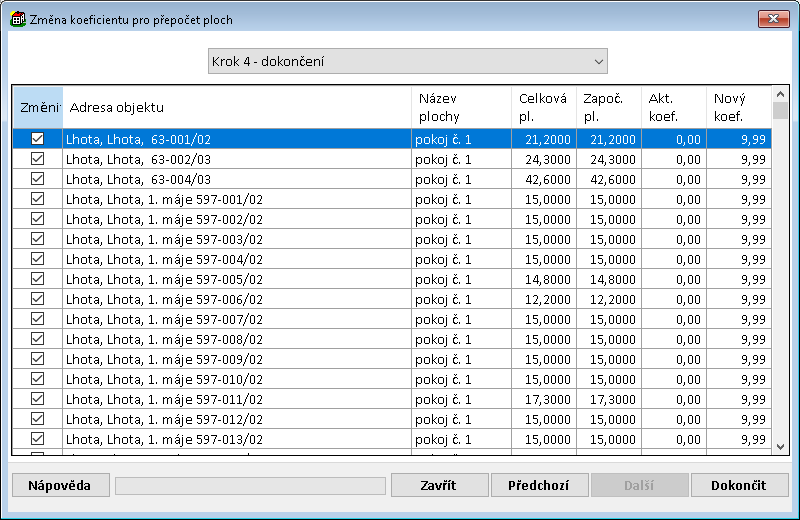Toggle checkbox for 1. máje 597-005/02
Image resolution: width=800 pixels, height=520 pixels.
coord(37,279)
